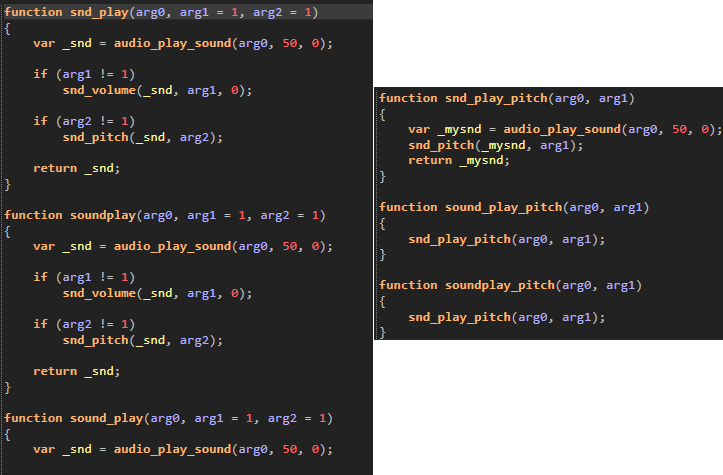Click the audio_play_sound line inside soundplay

tap(183, 246)
